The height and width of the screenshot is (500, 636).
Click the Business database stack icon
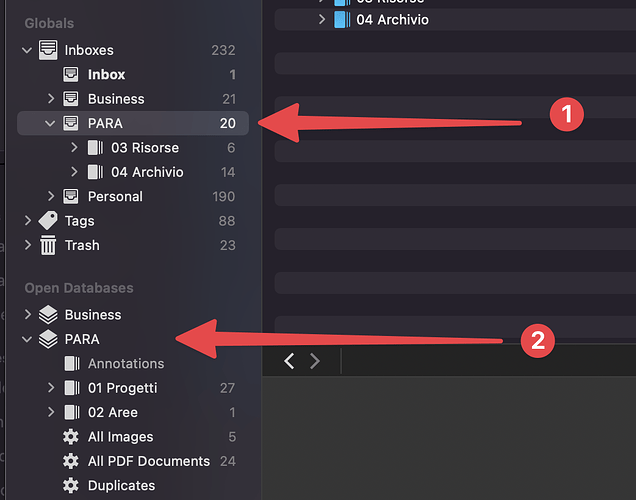coord(48,315)
